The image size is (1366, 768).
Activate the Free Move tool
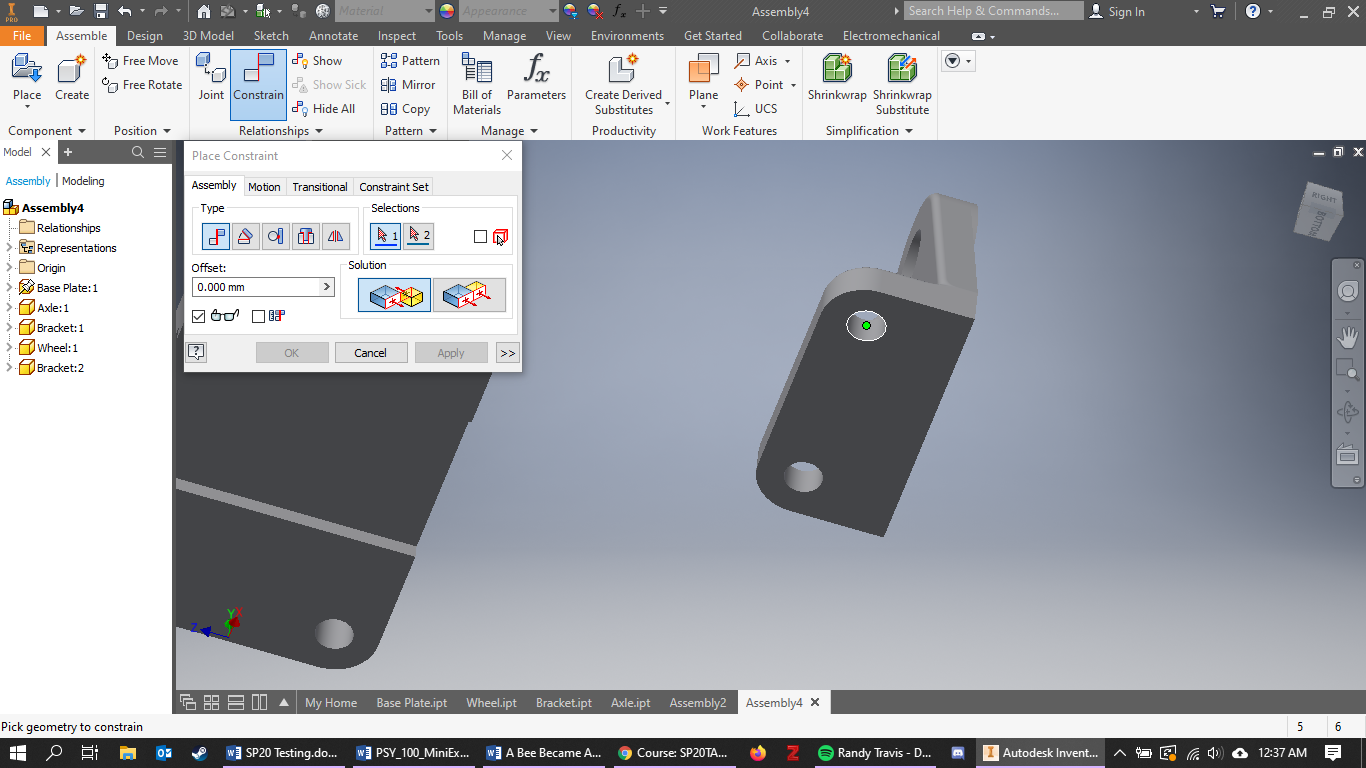tap(141, 61)
